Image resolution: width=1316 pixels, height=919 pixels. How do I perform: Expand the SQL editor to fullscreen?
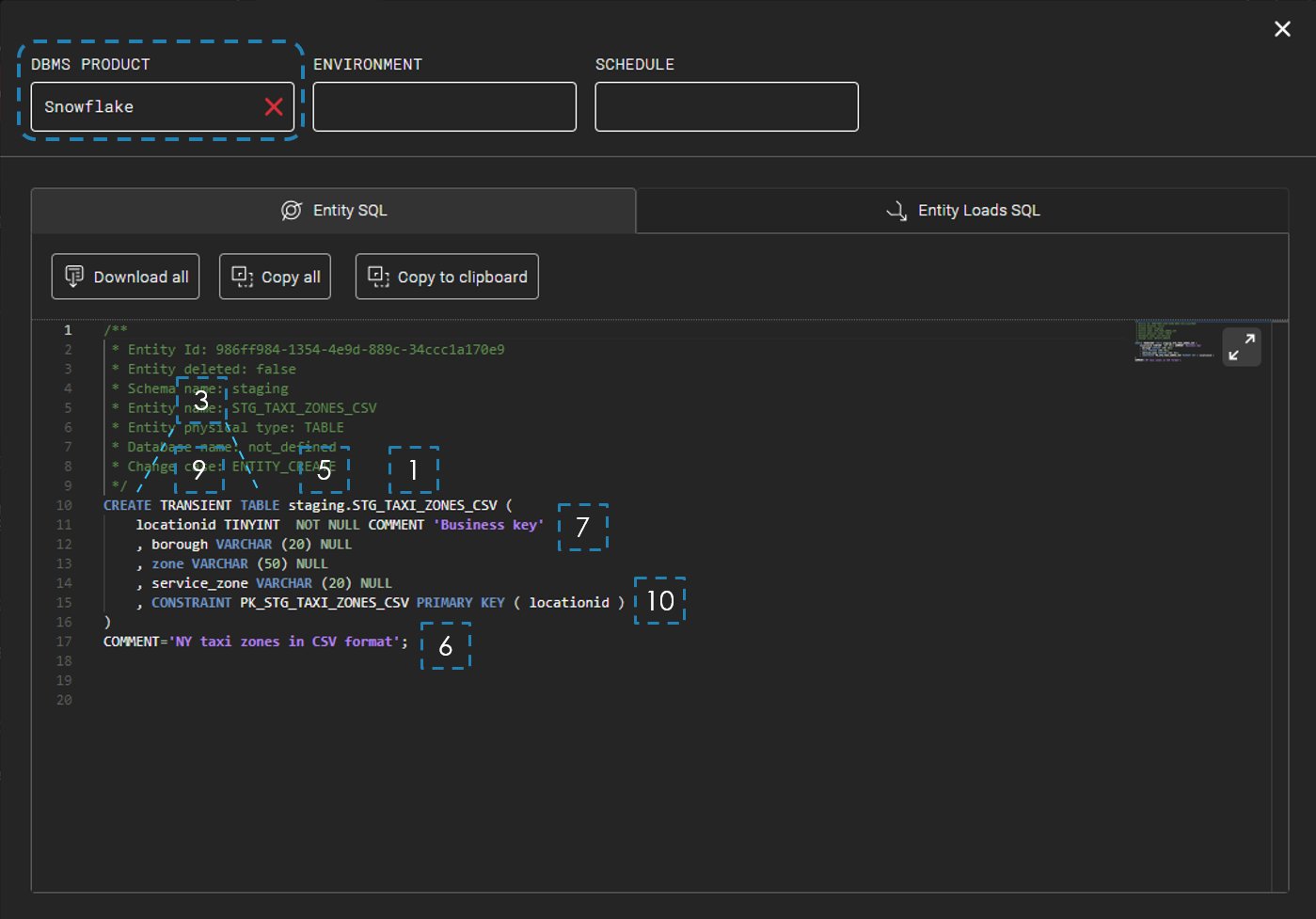pos(1241,347)
